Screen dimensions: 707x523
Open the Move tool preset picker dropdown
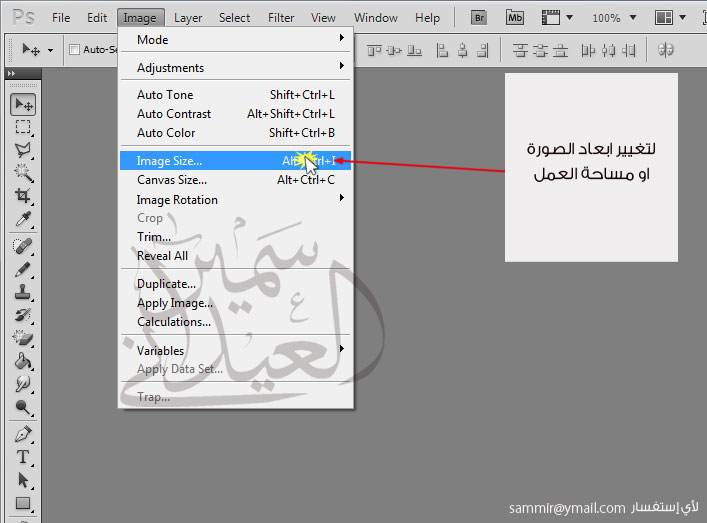point(50,50)
